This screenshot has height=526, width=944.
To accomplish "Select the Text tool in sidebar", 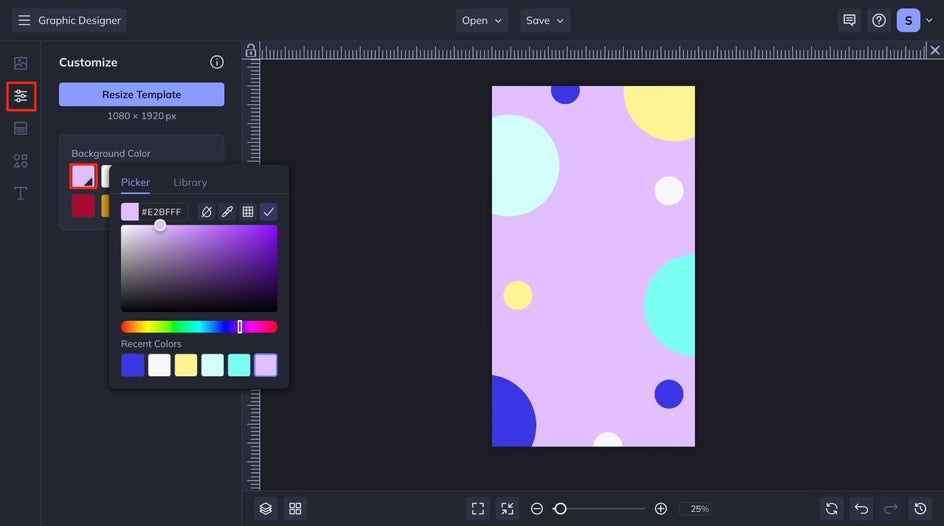I will [20, 193].
